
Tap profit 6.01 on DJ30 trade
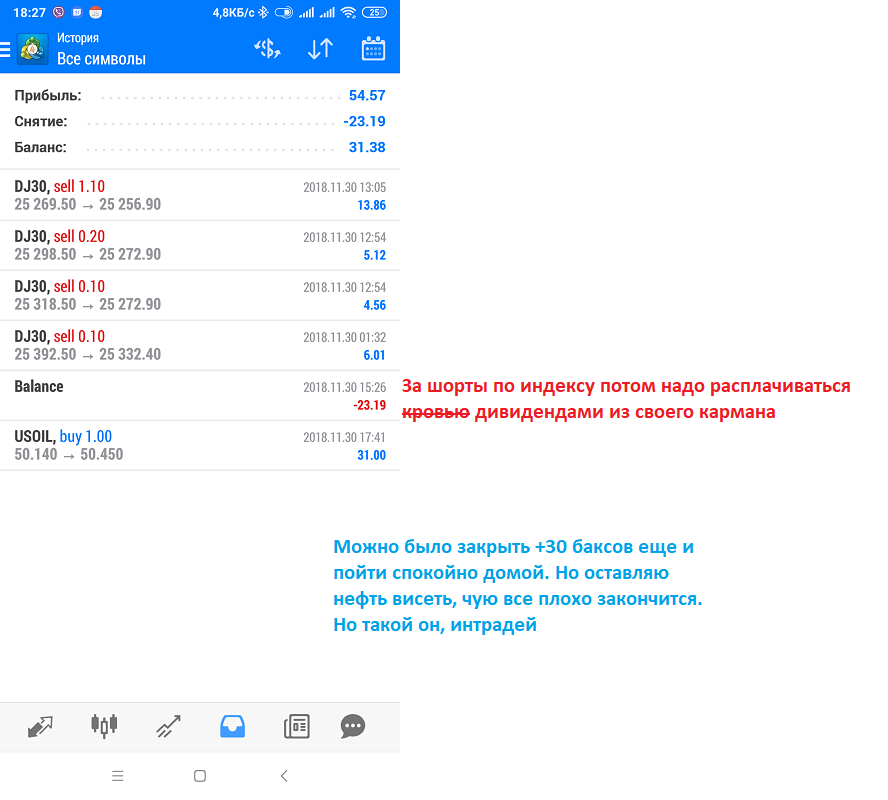tap(374, 355)
